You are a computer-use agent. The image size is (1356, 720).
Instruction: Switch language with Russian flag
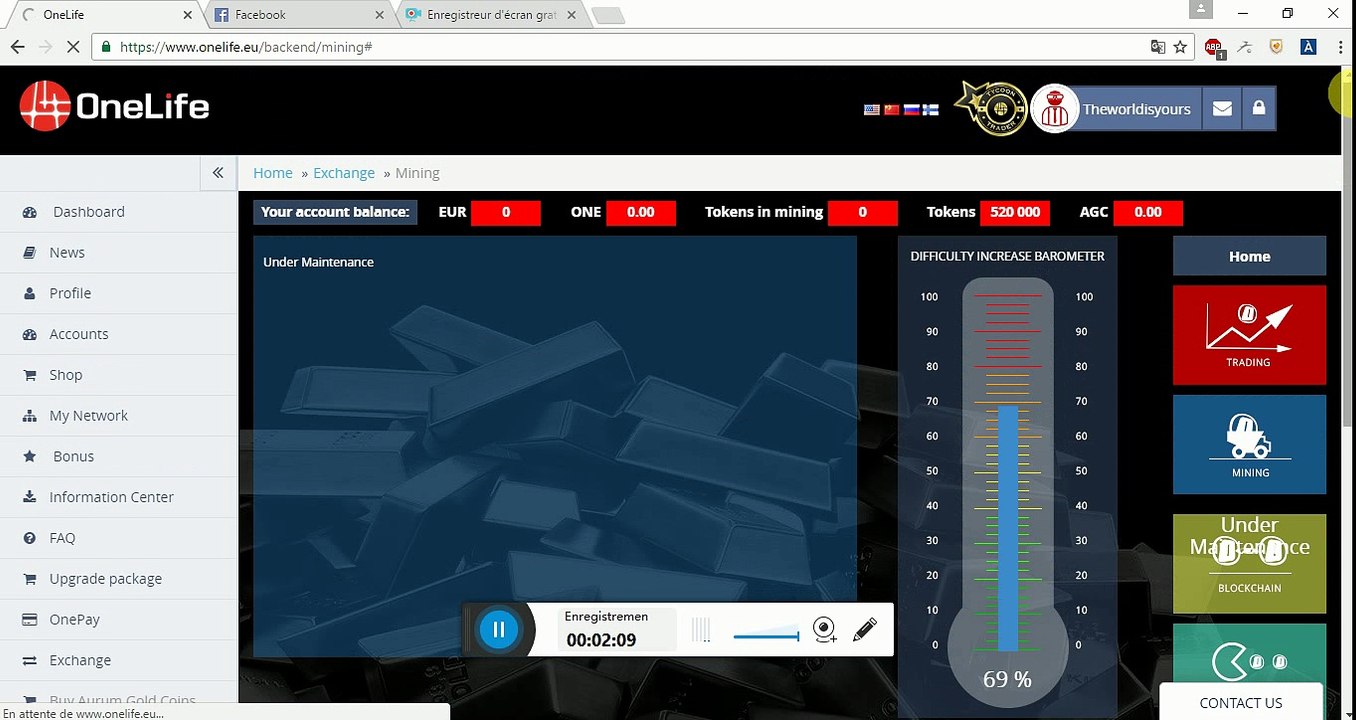[911, 110]
